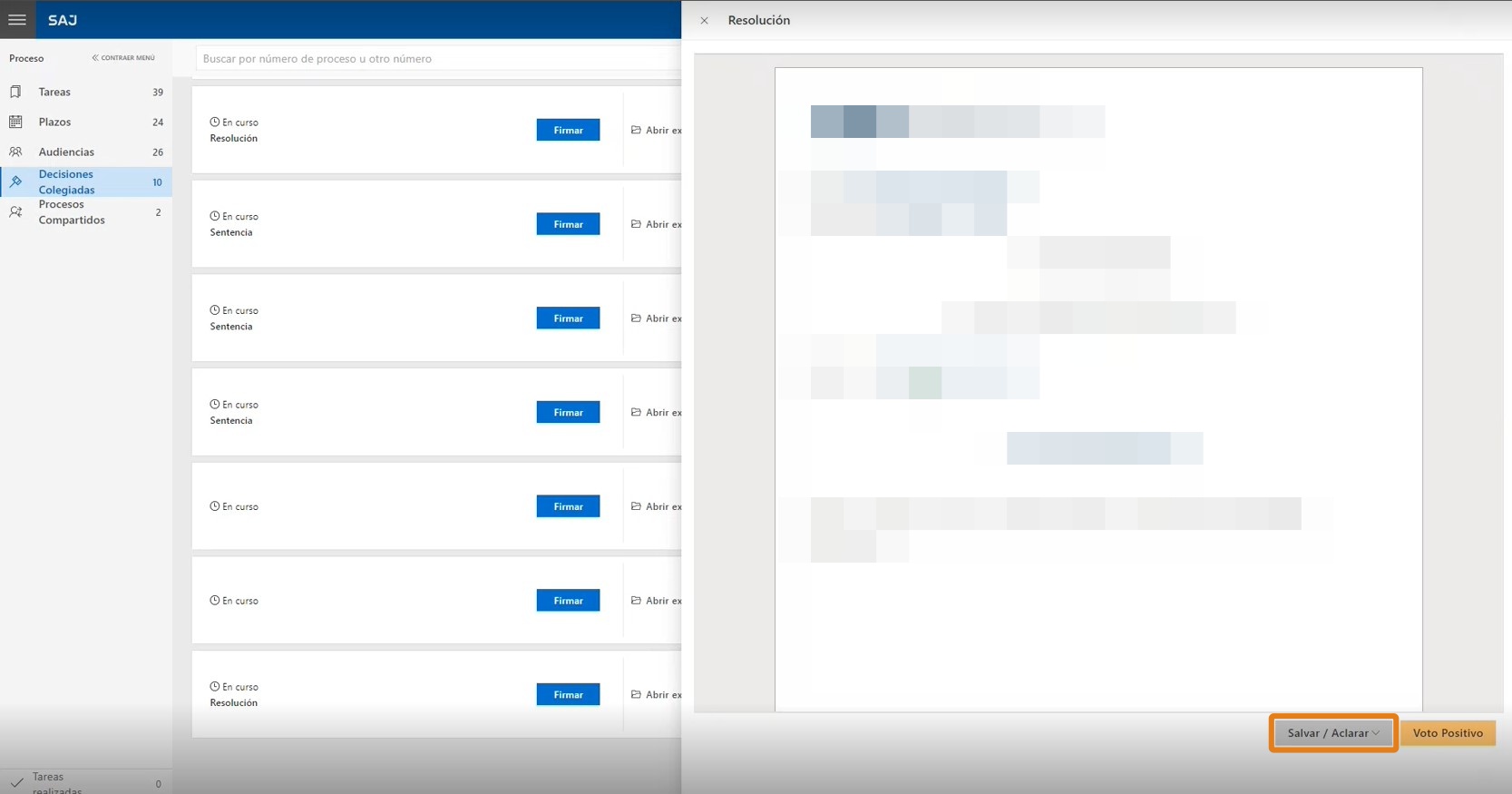Click the Resolución document preview page

[1098, 389]
